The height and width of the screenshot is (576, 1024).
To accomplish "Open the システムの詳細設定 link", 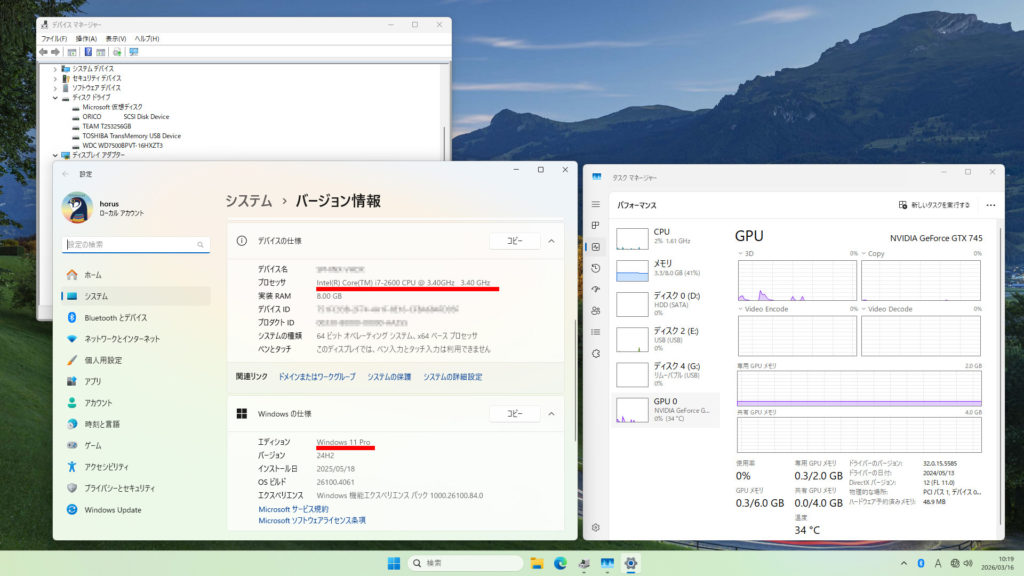I will tap(452, 377).
